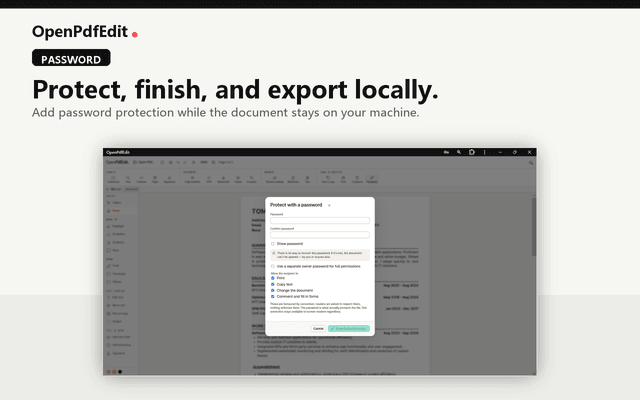Click the Password input field in dialog
Image resolution: width=640 pixels, height=400 pixels.
pyautogui.click(x=320, y=220)
